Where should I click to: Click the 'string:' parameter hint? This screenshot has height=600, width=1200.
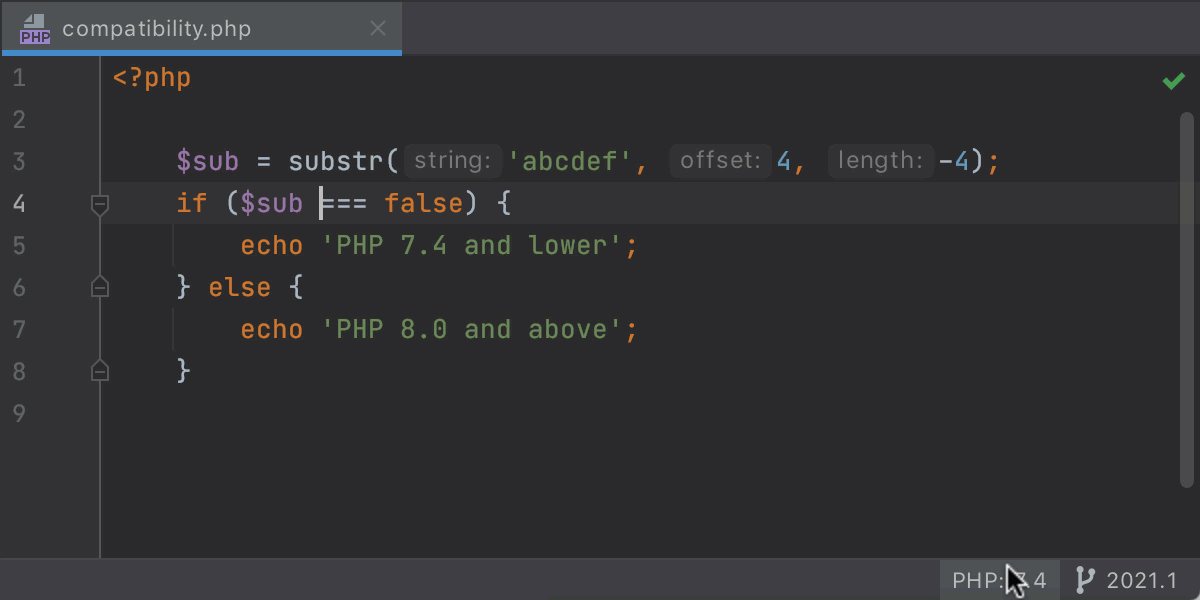(x=452, y=161)
